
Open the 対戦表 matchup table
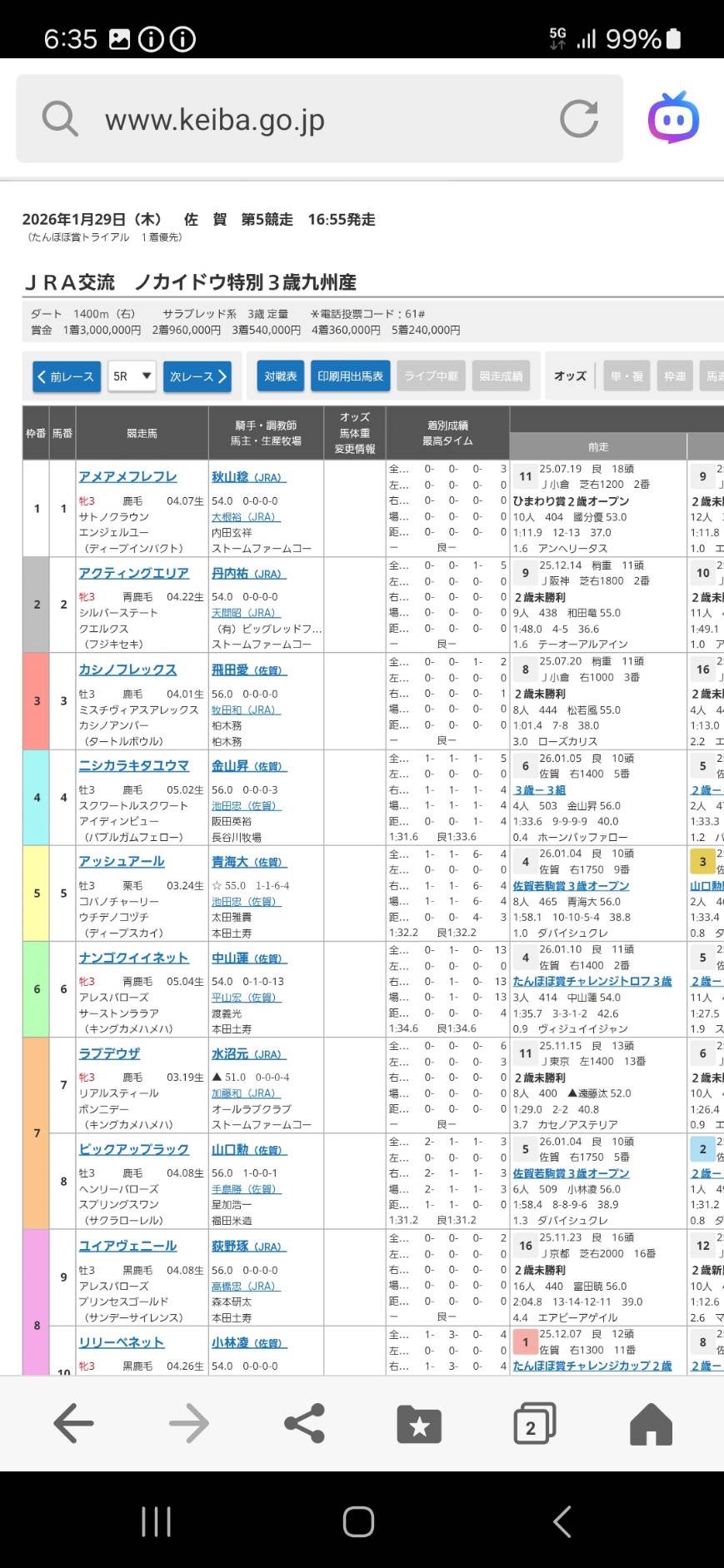281,376
